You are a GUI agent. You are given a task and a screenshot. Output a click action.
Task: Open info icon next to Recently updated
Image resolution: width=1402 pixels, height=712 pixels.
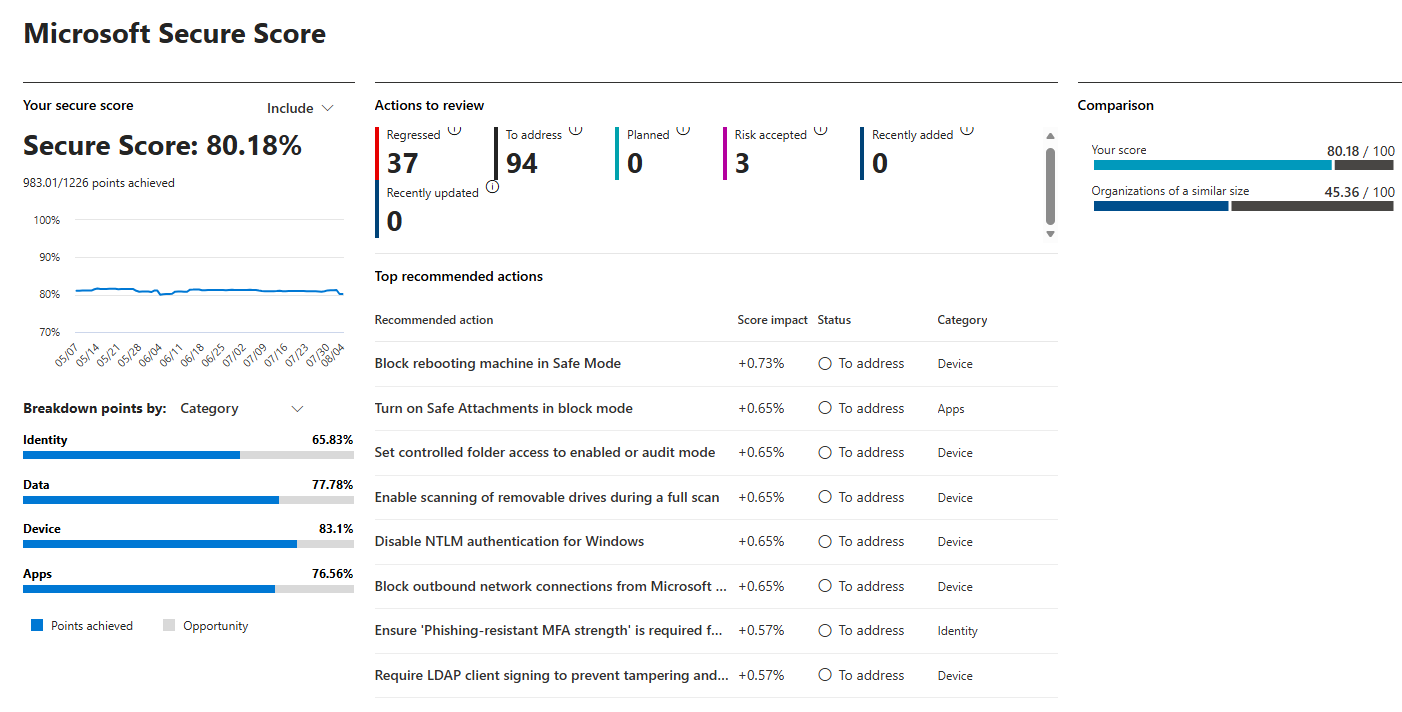tap(492, 187)
